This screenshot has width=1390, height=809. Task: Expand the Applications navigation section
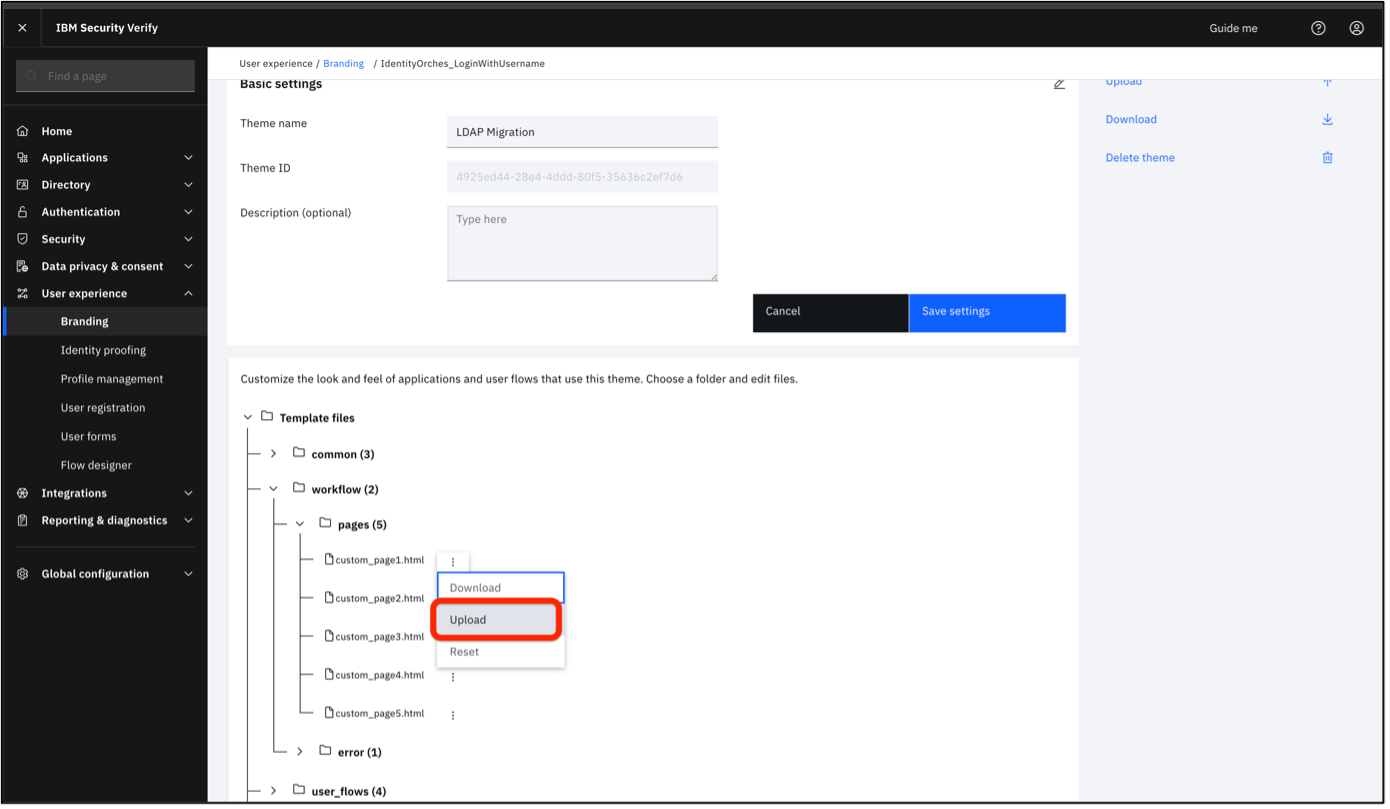pos(188,158)
